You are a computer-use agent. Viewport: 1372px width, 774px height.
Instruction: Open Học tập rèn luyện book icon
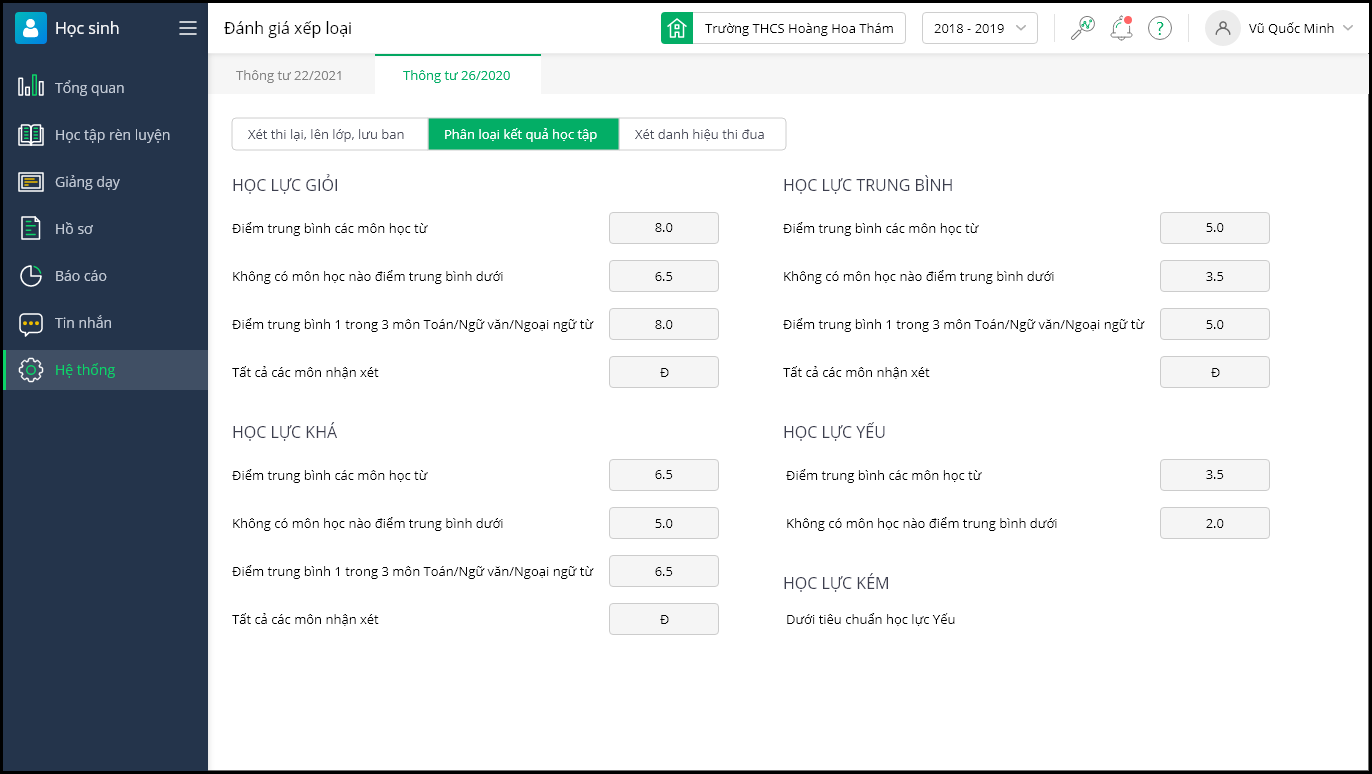click(x=31, y=134)
